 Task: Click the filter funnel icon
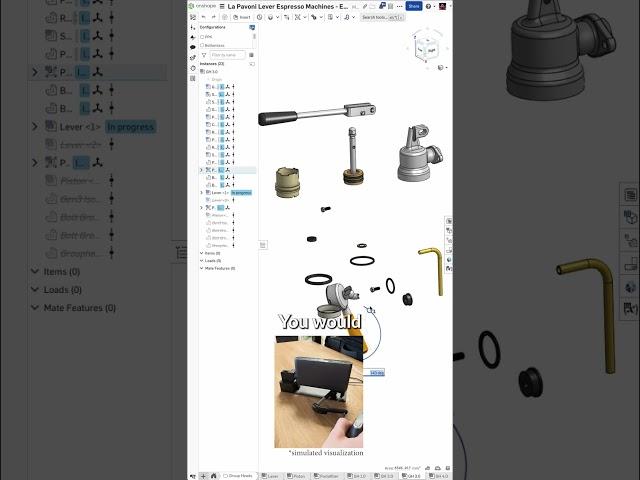(x=204, y=55)
